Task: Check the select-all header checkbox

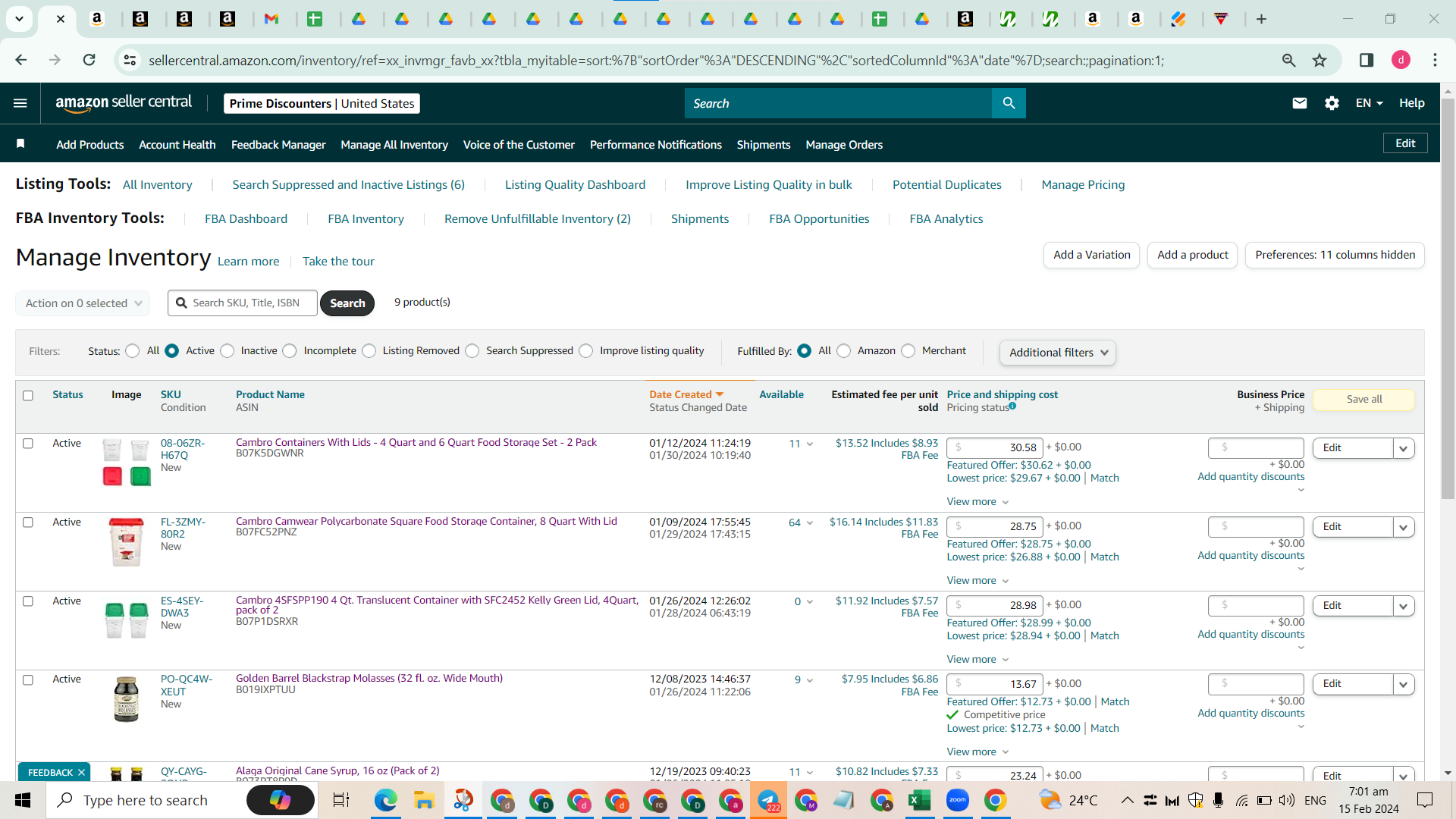Action: (x=28, y=395)
